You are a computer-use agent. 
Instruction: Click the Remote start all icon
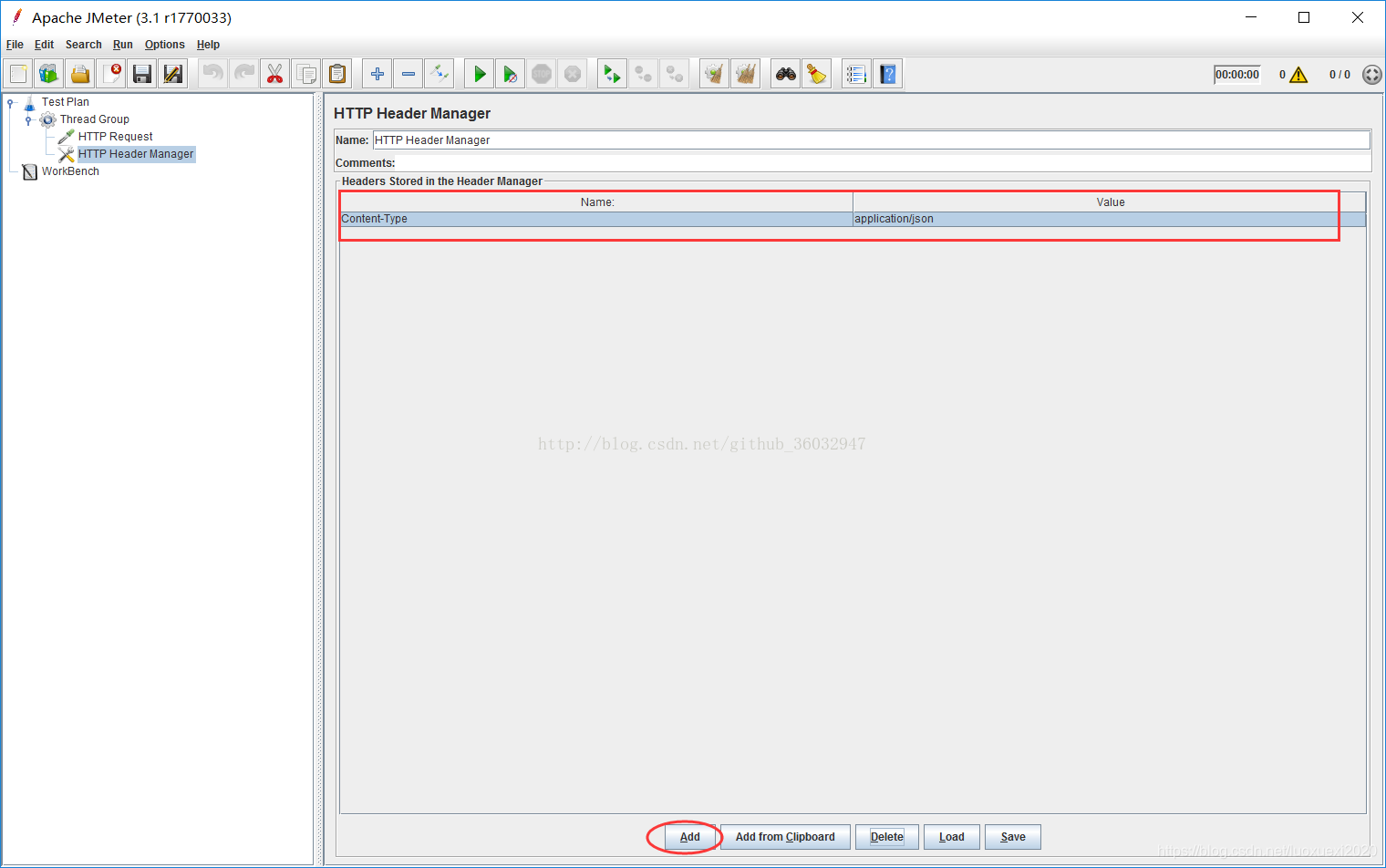coord(613,74)
